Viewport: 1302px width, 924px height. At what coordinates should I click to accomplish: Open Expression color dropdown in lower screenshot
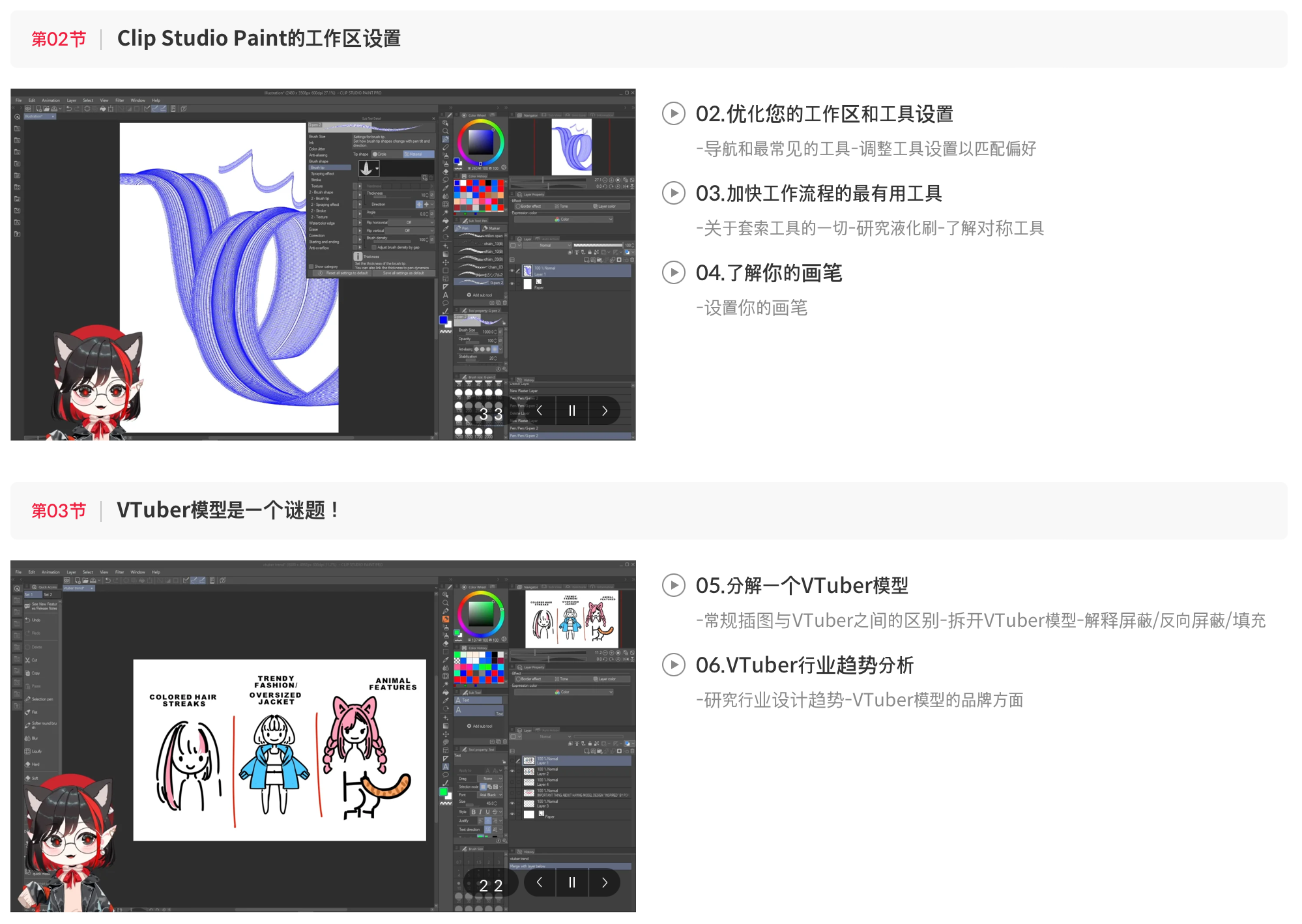coord(564,692)
